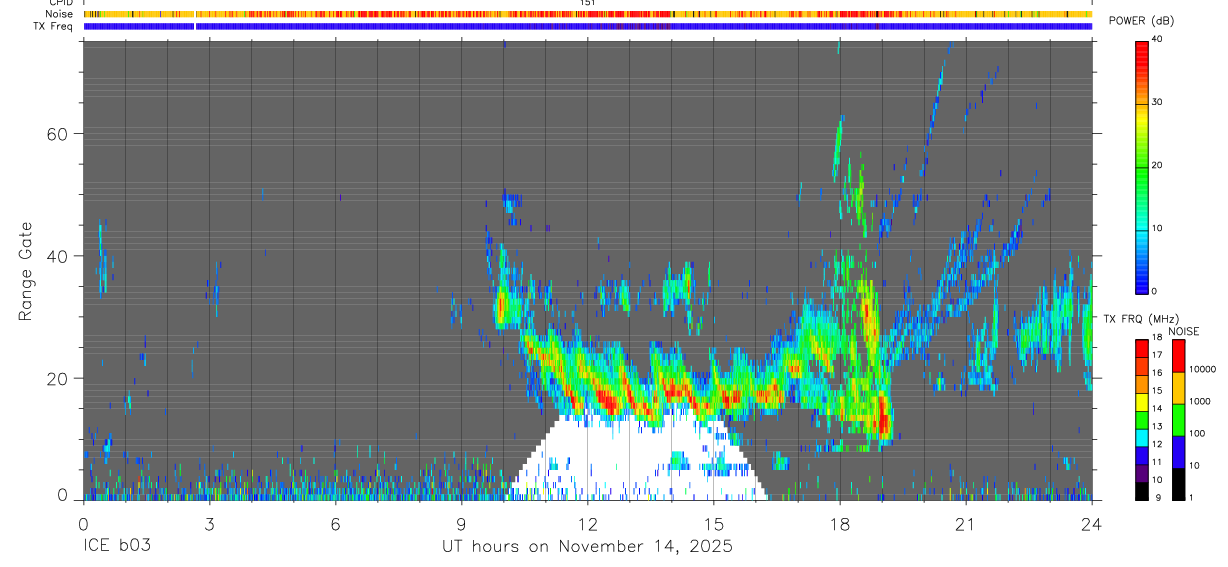Viewport: 1228px width, 567px height.
Task: Click the x-axis tick label '18'
Action: [x=840, y=524]
